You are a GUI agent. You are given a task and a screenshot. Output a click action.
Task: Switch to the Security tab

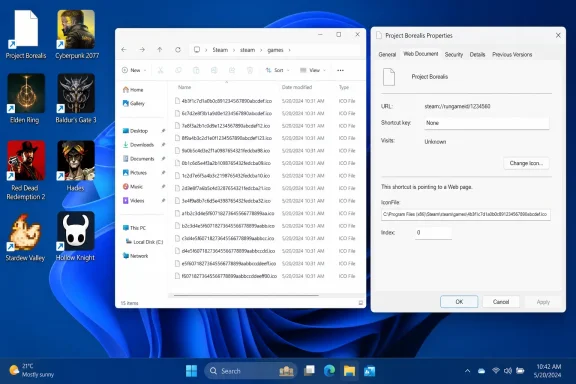454,54
